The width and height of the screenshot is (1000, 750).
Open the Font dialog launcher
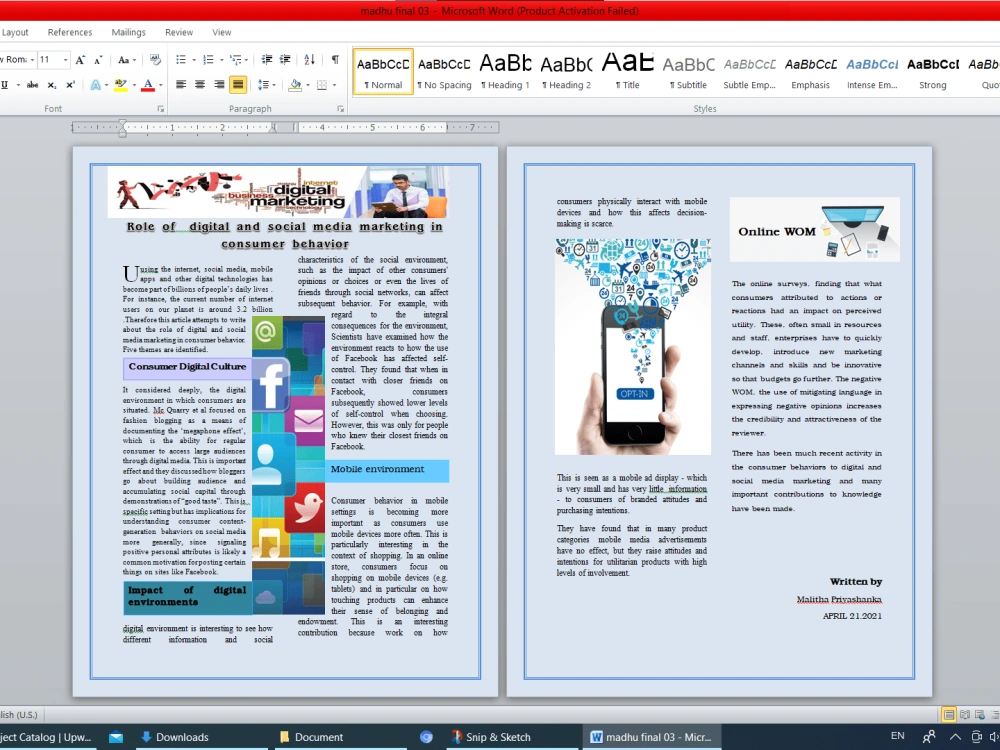coord(161,109)
